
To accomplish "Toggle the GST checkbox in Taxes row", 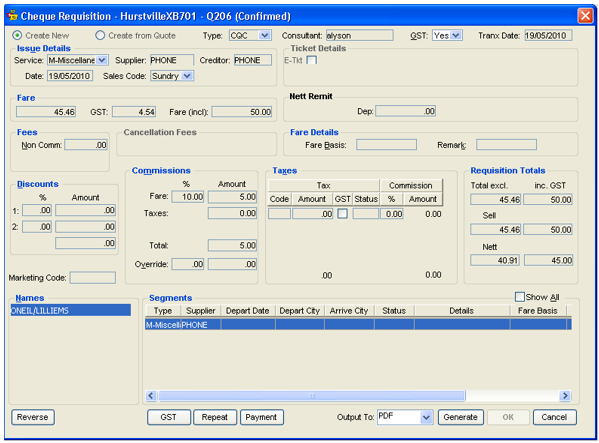I will [343, 213].
